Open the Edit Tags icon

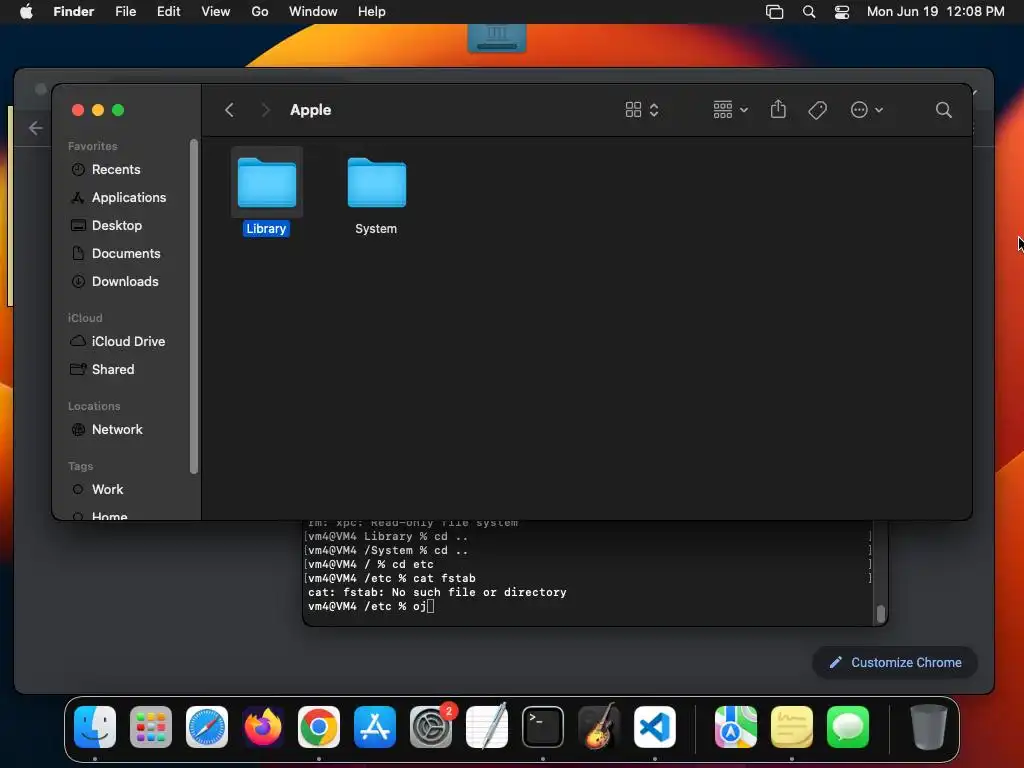[817, 110]
